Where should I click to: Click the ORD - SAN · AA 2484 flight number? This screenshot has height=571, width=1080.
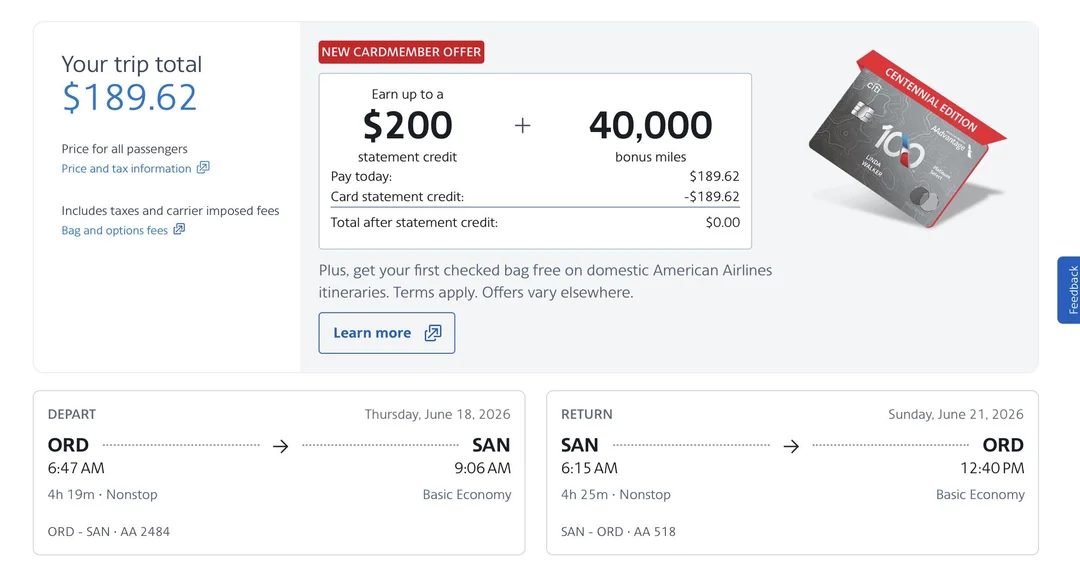coord(109,532)
